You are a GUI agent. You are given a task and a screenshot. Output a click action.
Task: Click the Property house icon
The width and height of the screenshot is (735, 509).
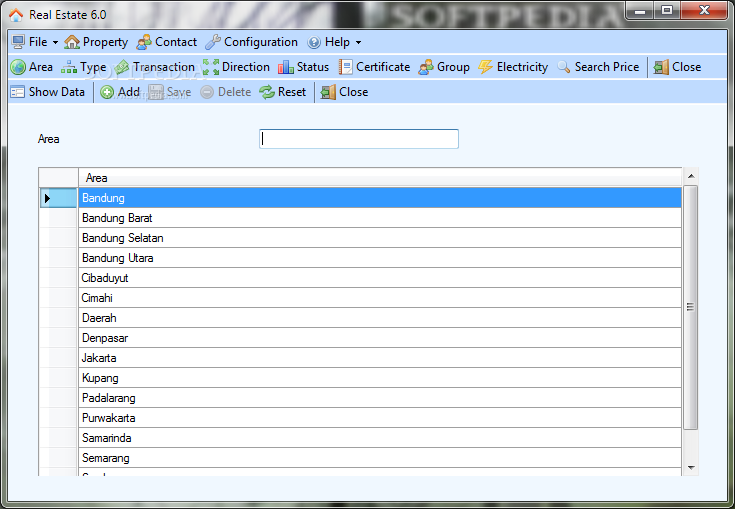pyautogui.click(x=72, y=42)
